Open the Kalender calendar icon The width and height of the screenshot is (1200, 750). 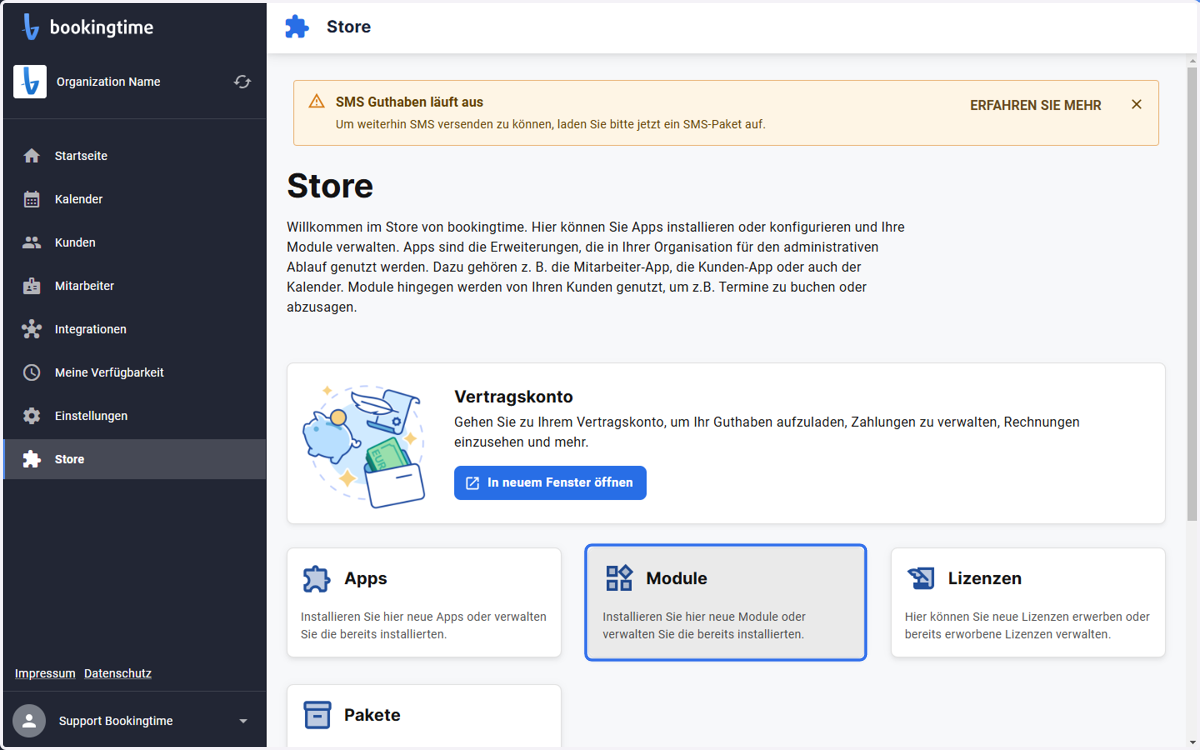pyautogui.click(x=32, y=199)
